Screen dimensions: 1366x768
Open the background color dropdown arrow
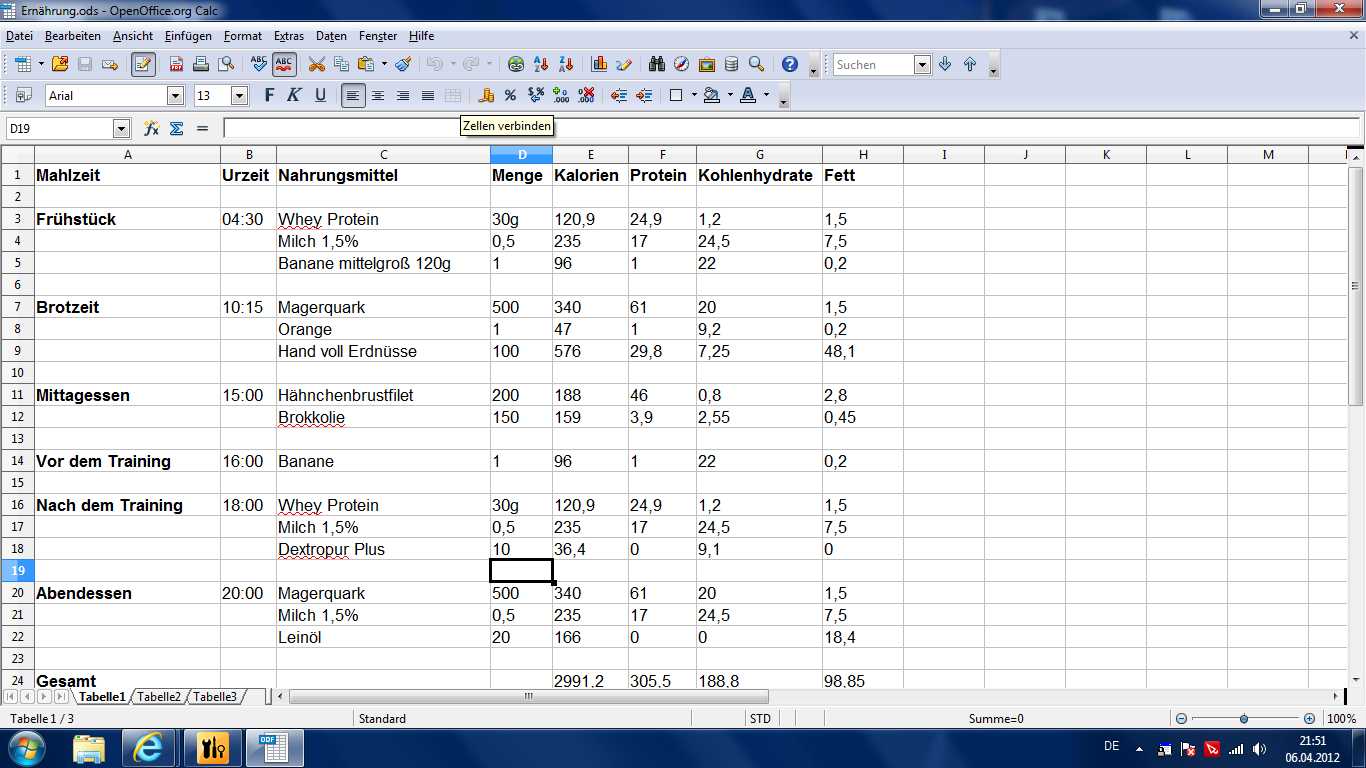[730, 95]
